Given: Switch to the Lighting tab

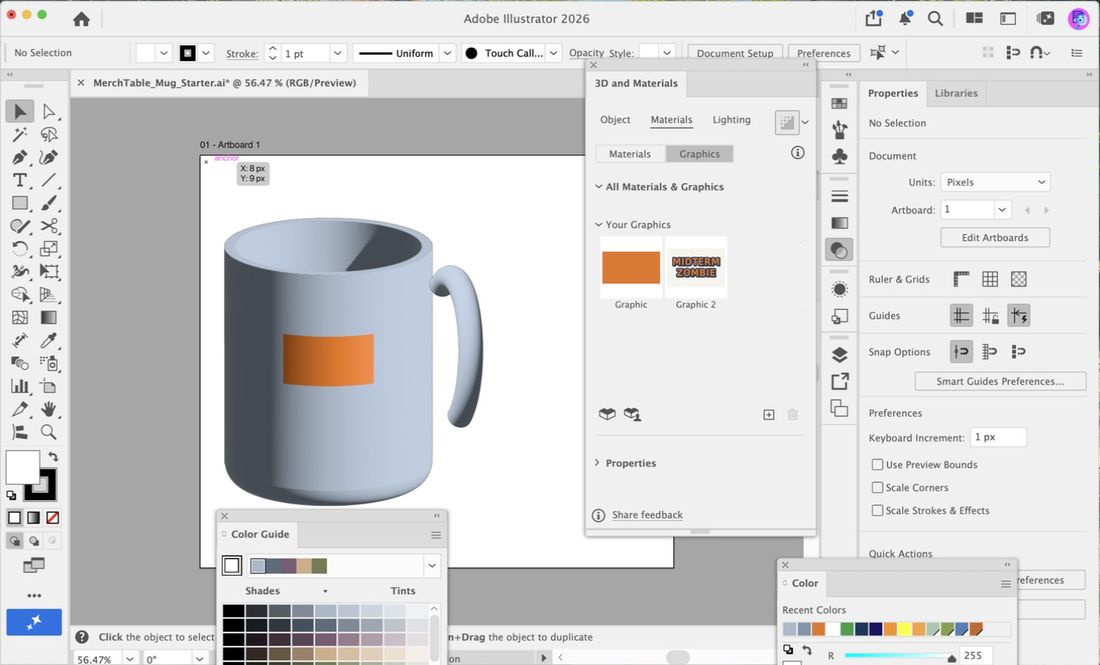Looking at the screenshot, I should coord(731,120).
